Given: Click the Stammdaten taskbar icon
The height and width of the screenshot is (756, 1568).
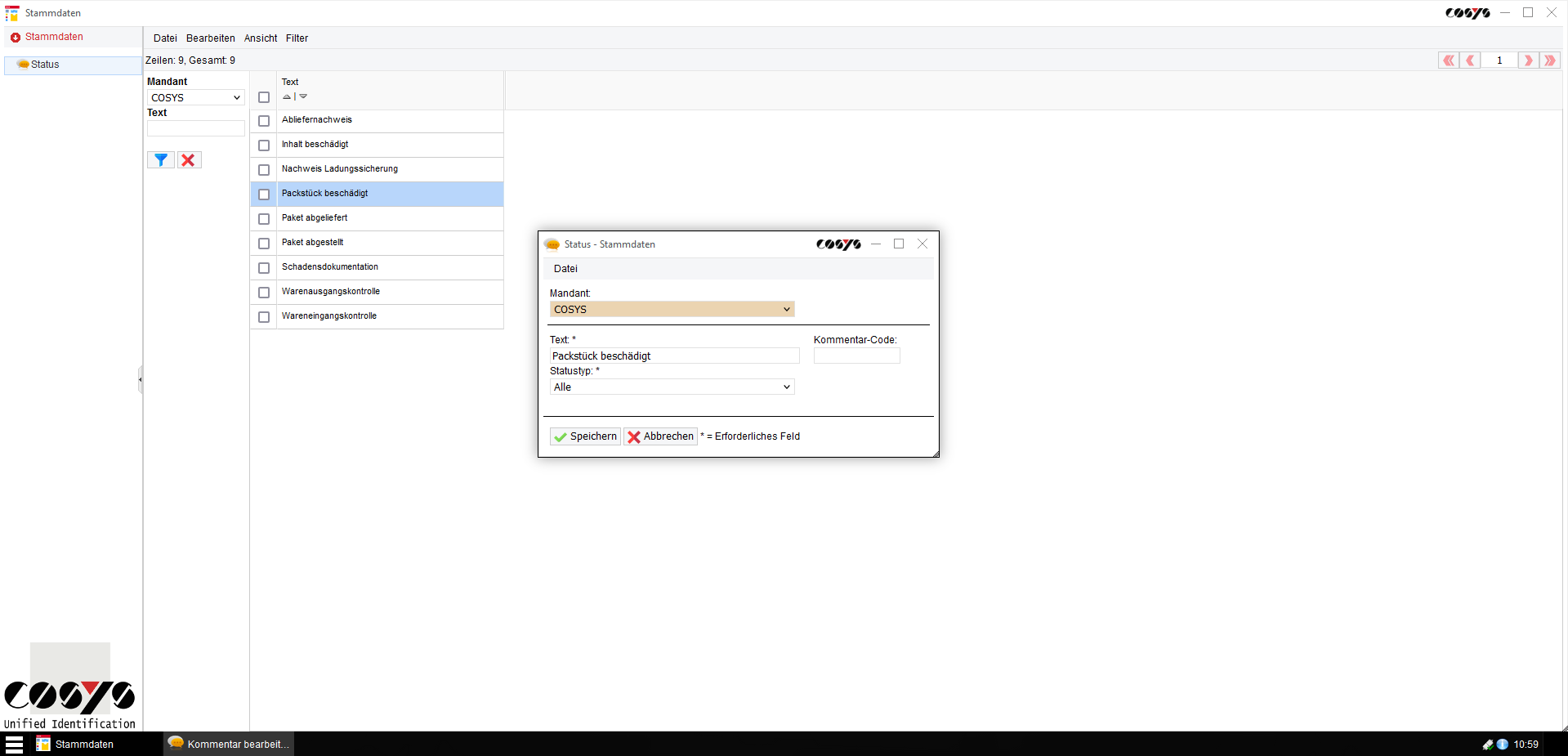Looking at the screenshot, I should coord(43,744).
